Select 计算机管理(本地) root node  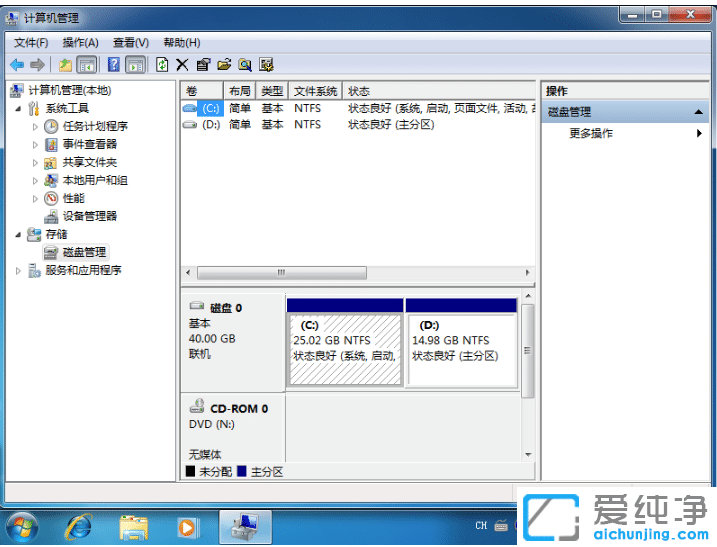[x=70, y=90]
